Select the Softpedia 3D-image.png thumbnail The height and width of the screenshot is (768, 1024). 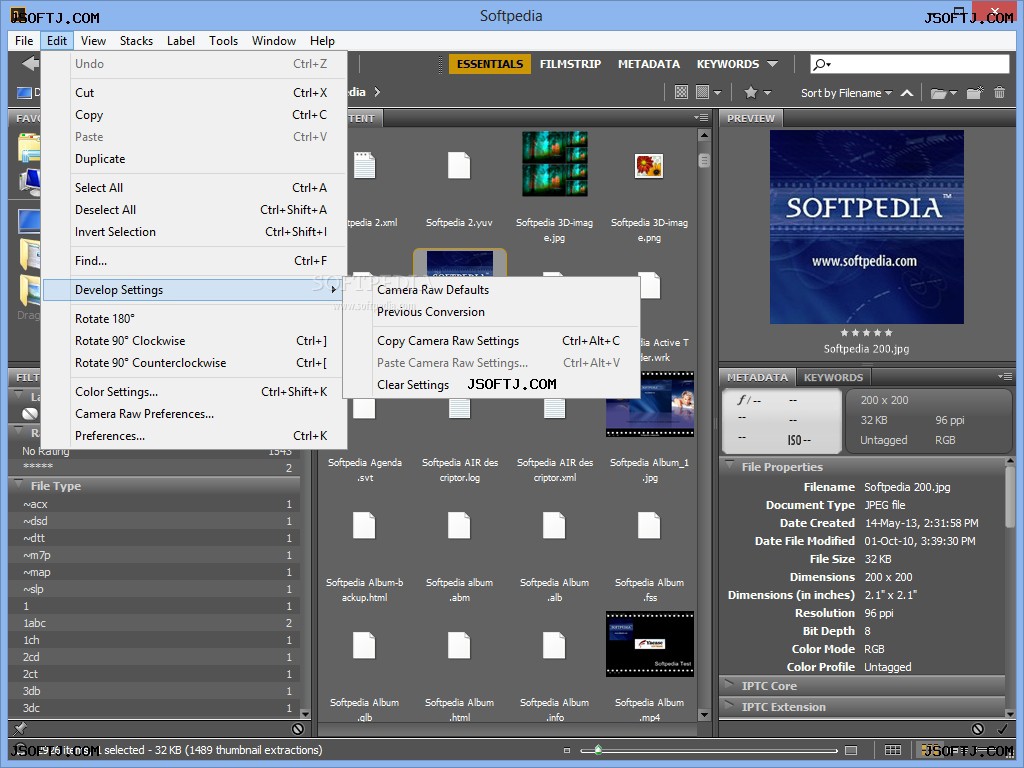pos(649,165)
